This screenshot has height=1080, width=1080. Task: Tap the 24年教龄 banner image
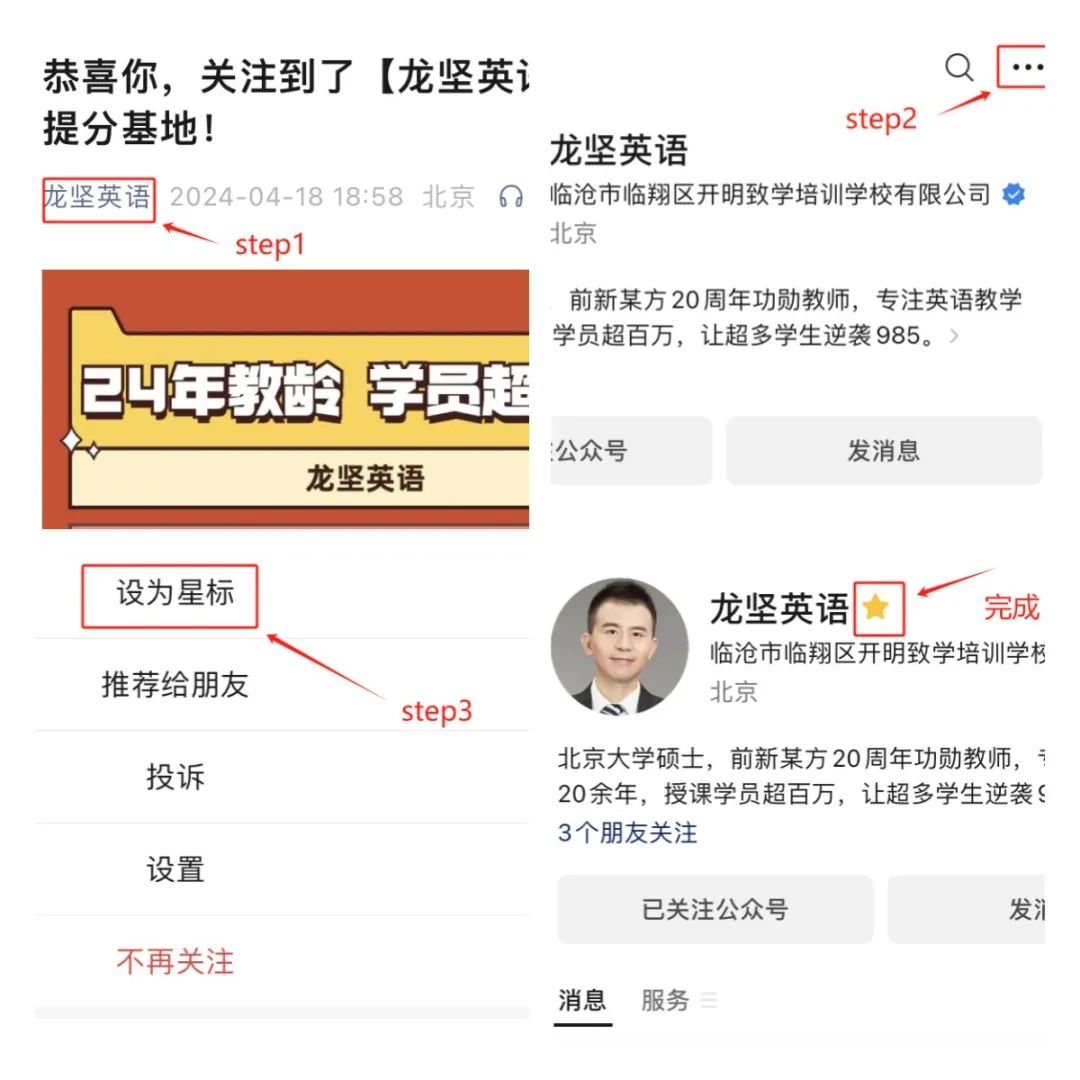click(x=285, y=399)
